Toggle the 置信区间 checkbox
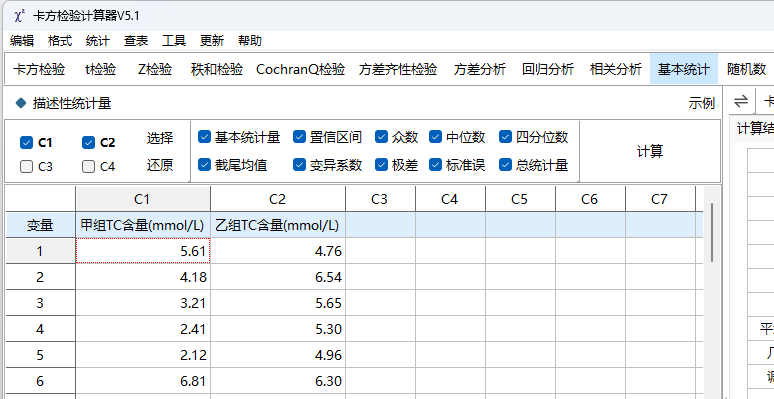Viewport: 774px width, 399px height. (299, 137)
